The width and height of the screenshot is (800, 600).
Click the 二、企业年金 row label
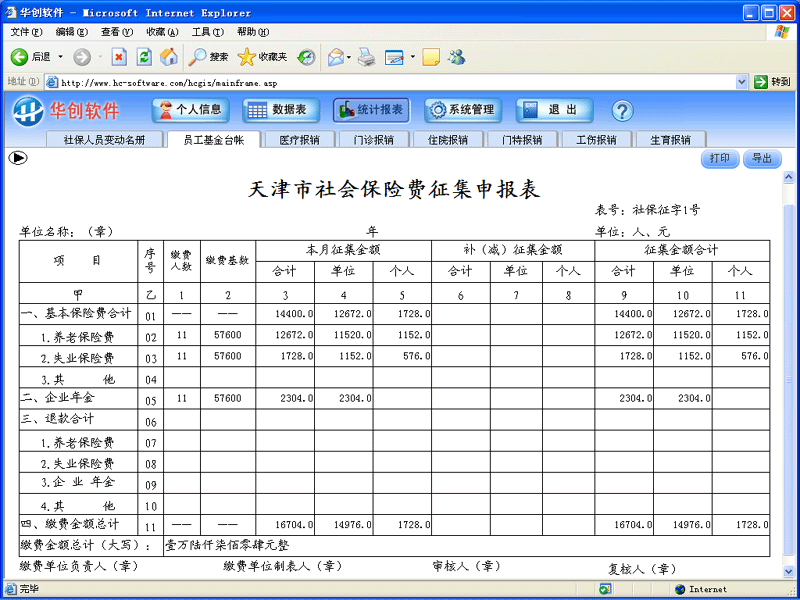58,397
